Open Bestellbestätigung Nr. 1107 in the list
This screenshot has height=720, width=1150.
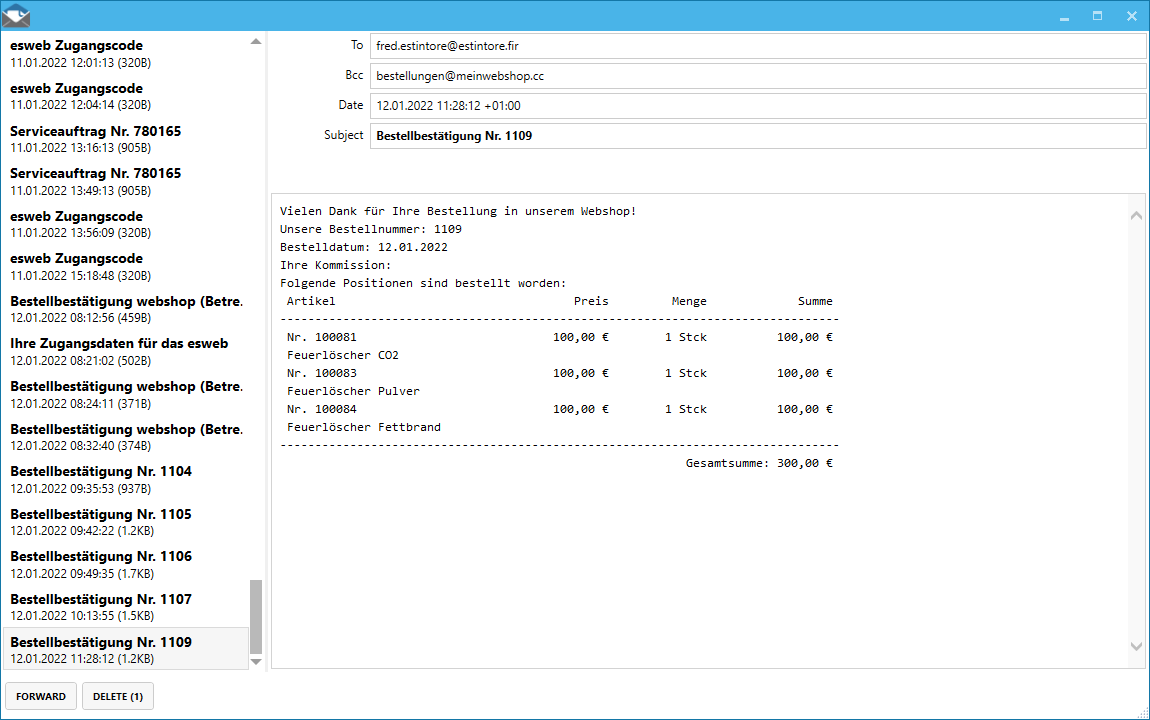pos(126,607)
